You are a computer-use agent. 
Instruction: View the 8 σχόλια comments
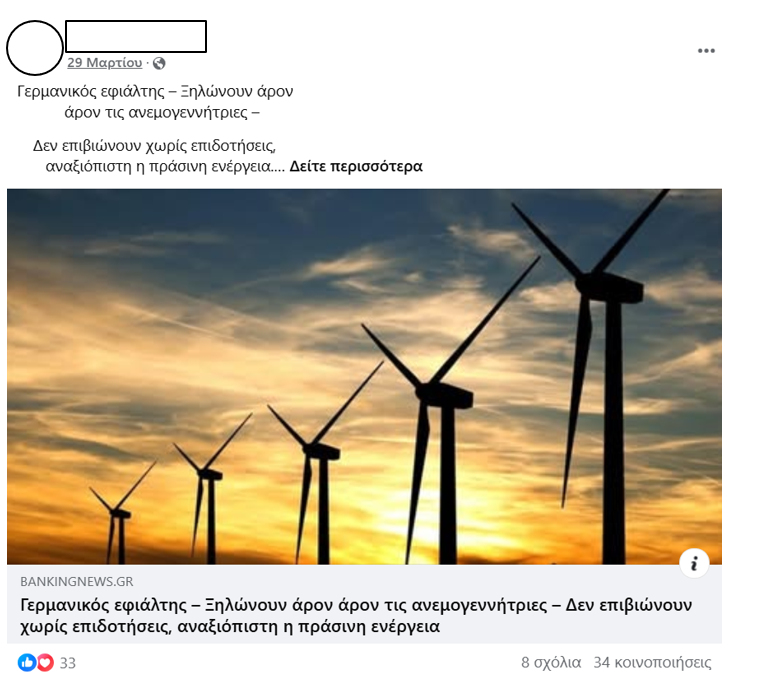click(551, 663)
